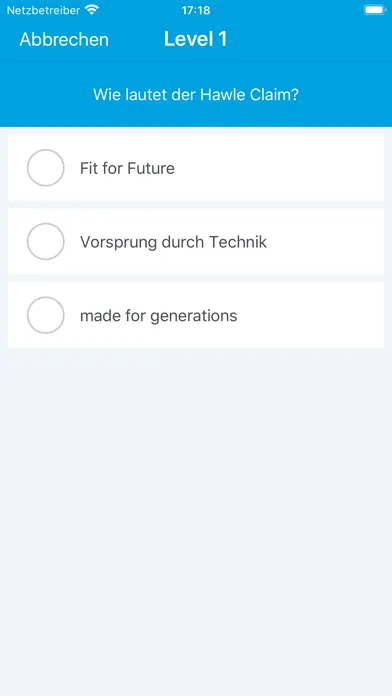This screenshot has height=696, width=392.
Task: Select the made for generations radio circle
Action: coord(46,315)
